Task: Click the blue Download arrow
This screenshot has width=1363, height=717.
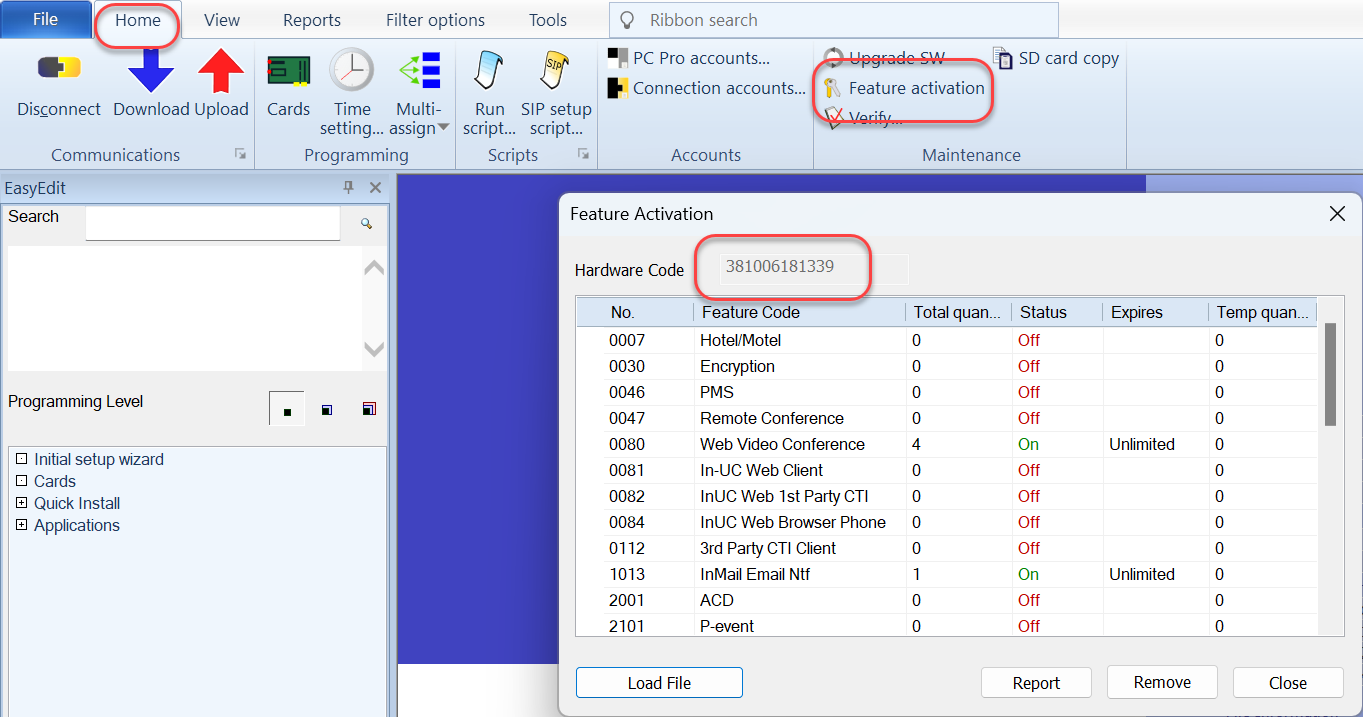Action: [151, 71]
